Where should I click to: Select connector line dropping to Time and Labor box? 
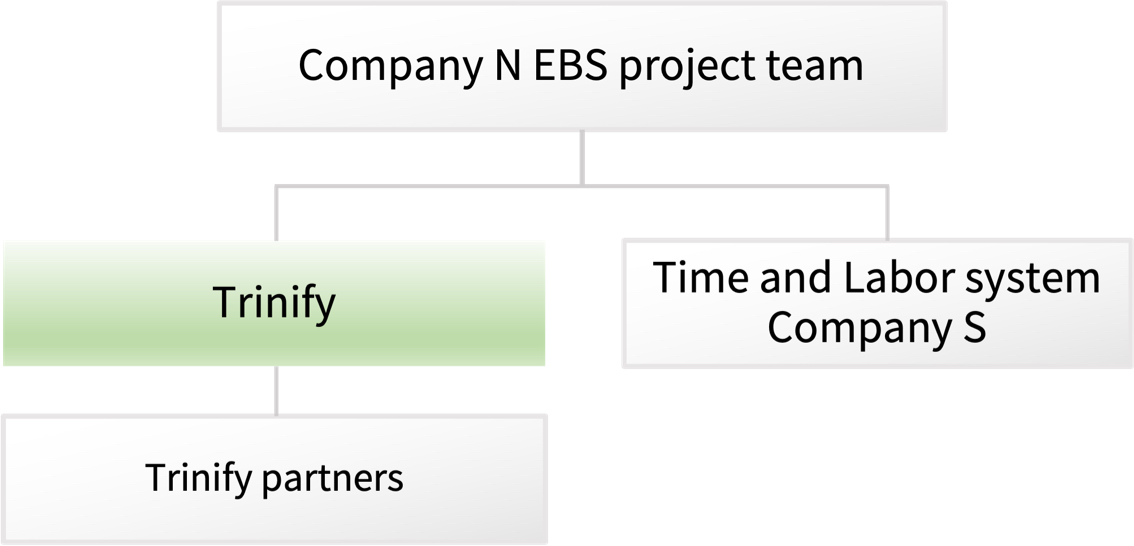pos(887,213)
